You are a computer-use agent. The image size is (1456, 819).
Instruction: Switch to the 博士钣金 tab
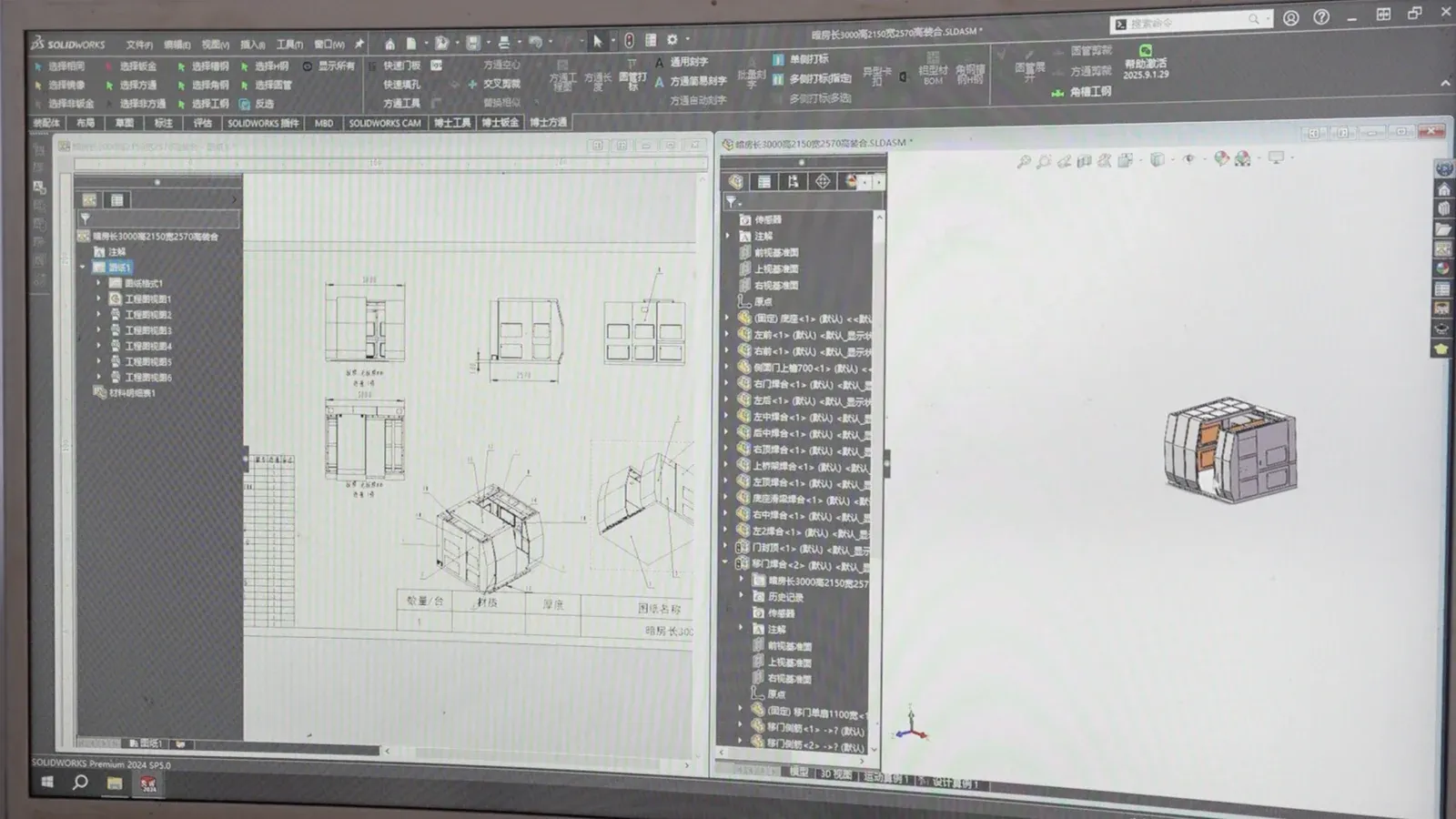pyautogui.click(x=500, y=123)
